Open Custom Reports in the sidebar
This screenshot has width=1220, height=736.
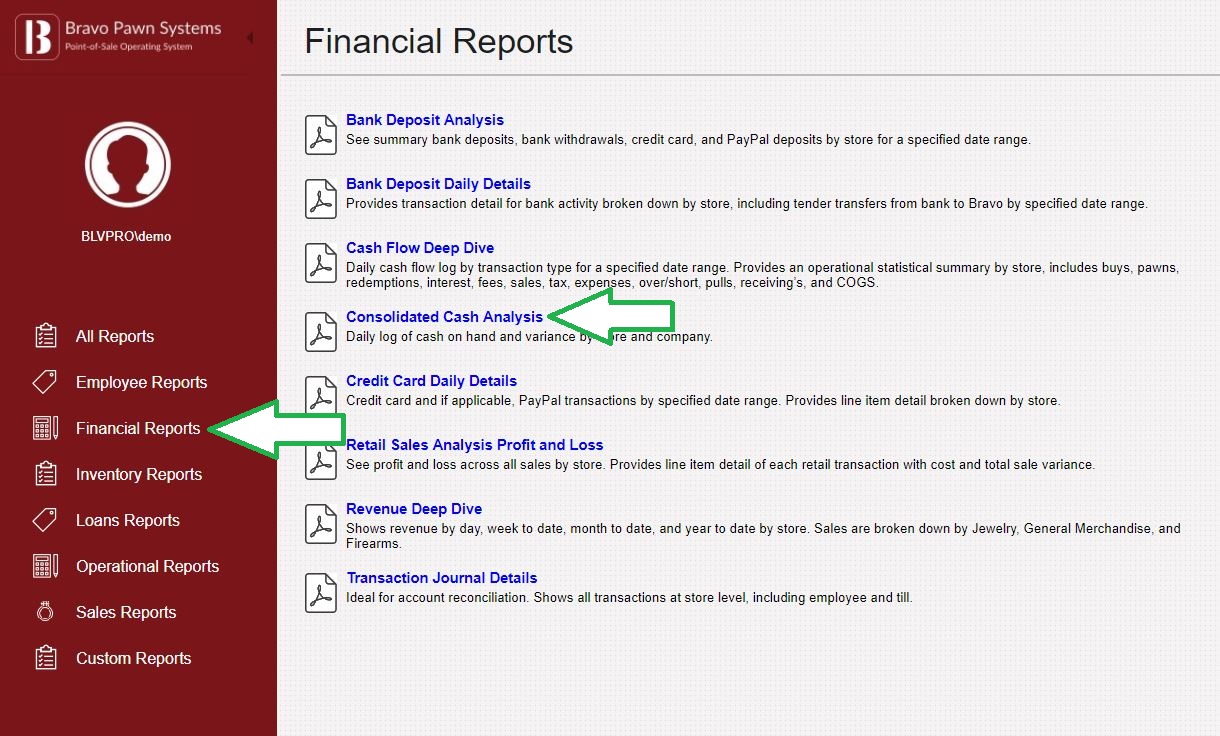(133, 658)
